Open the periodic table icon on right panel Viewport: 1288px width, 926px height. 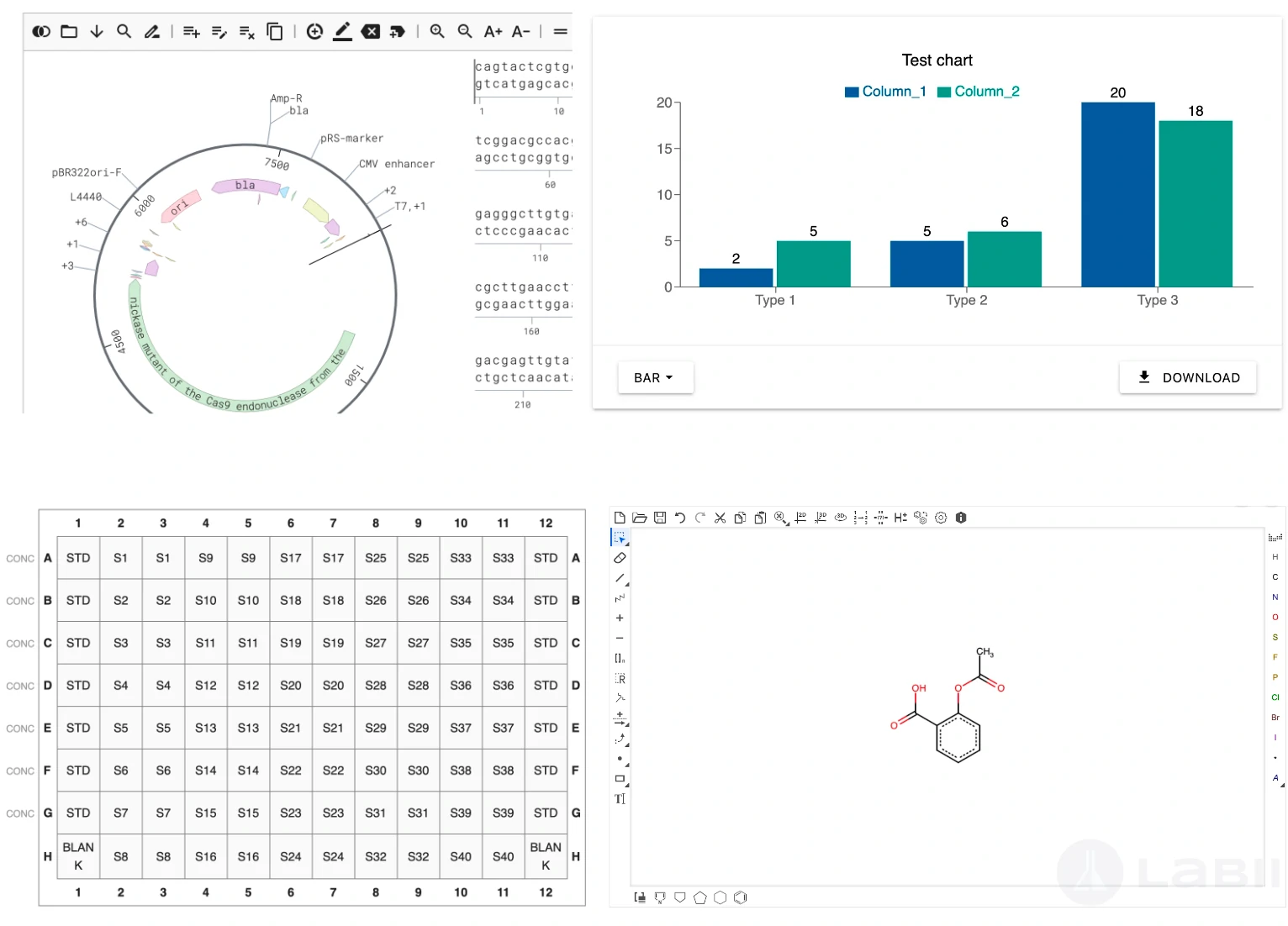coord(1275,537)
